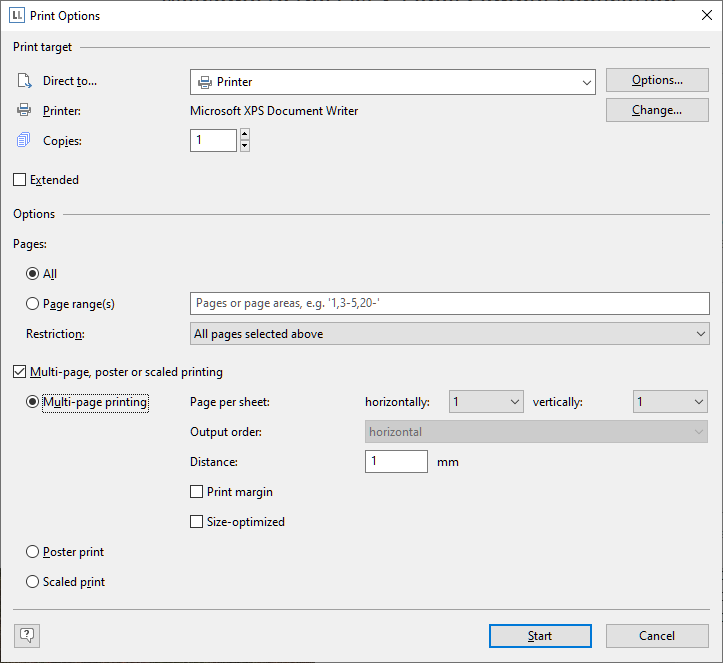
Task: Select Scaled print radio option
Action: [32, 581]
